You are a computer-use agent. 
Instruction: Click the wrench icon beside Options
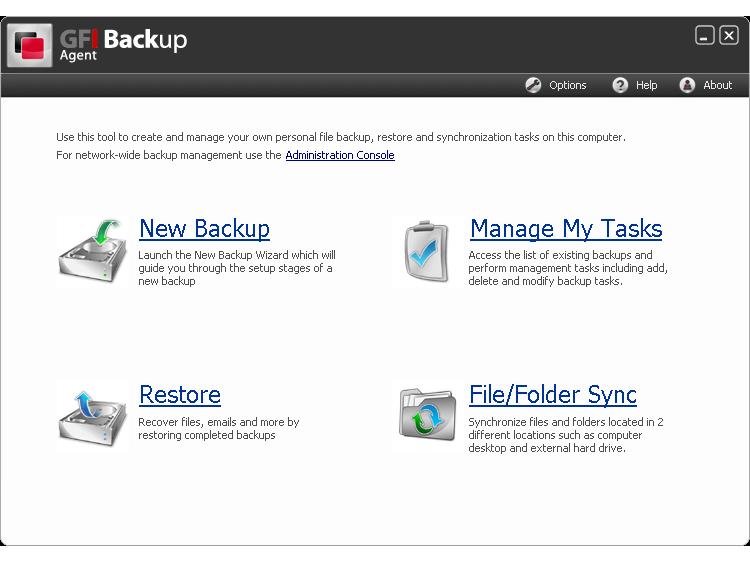(x=533, y=85)
